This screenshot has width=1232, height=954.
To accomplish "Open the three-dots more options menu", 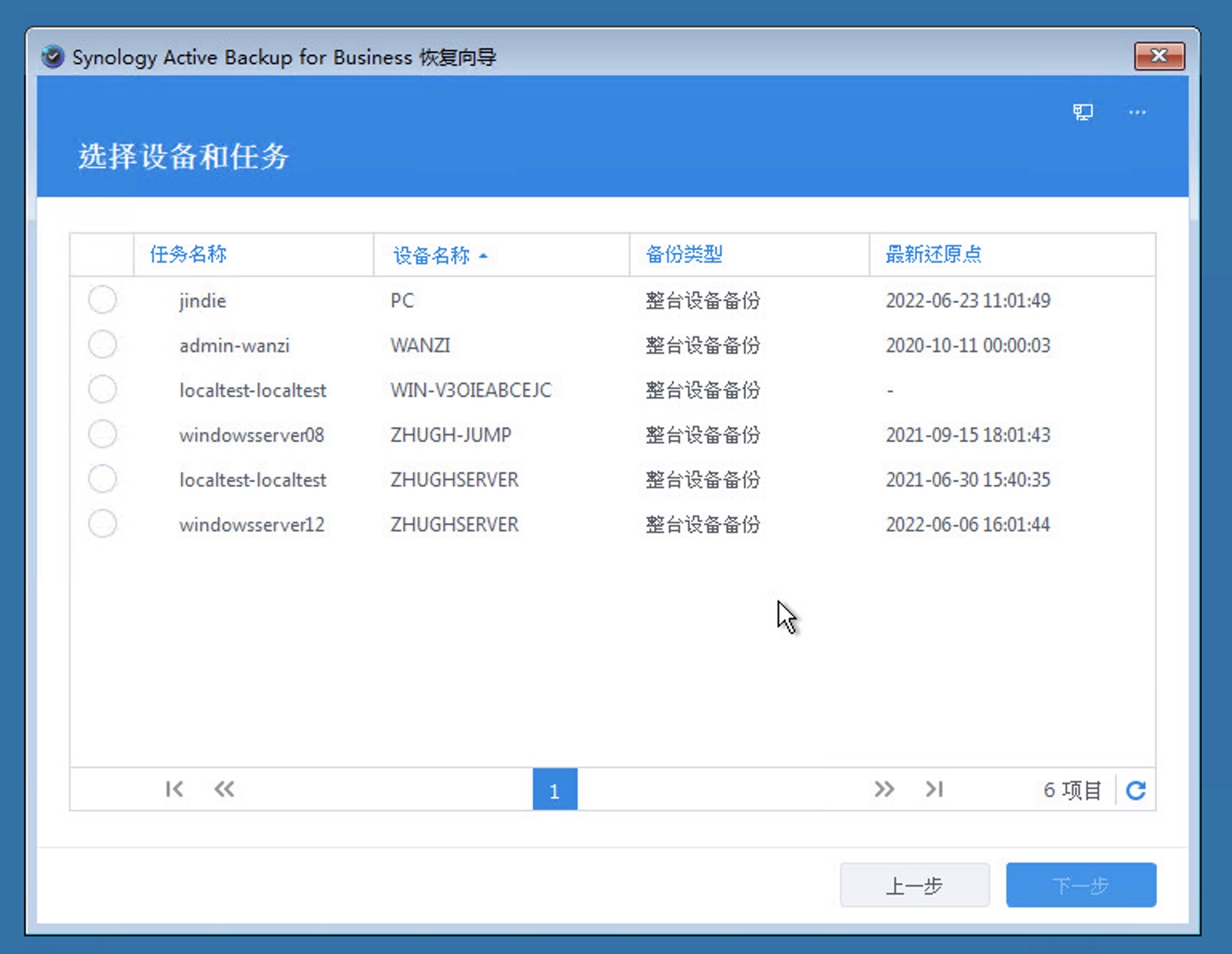I will click(1137, 112).
